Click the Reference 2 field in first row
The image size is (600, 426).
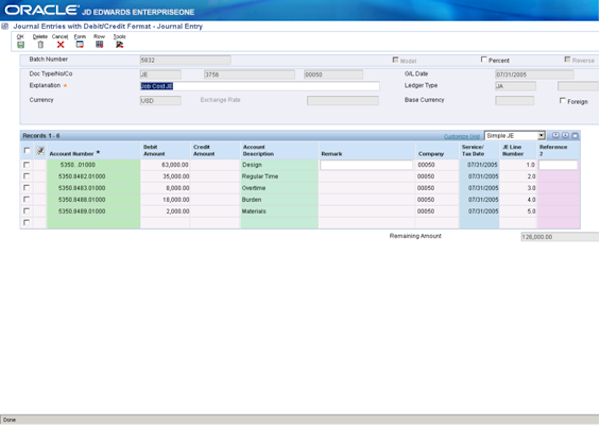point(558,165)
